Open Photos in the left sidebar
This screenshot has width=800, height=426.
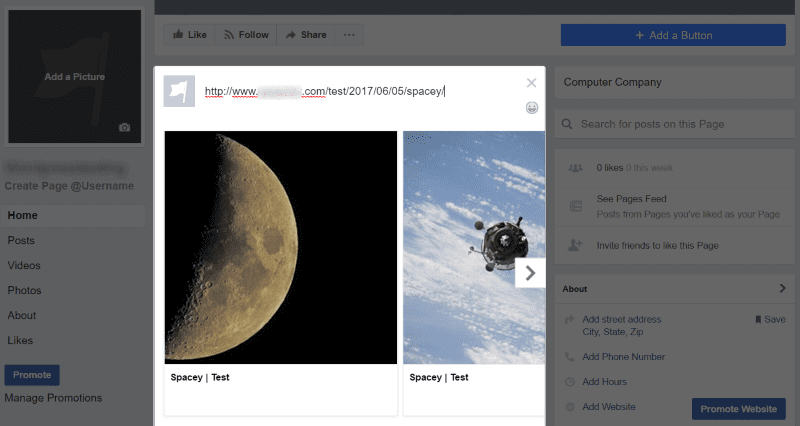24,290
